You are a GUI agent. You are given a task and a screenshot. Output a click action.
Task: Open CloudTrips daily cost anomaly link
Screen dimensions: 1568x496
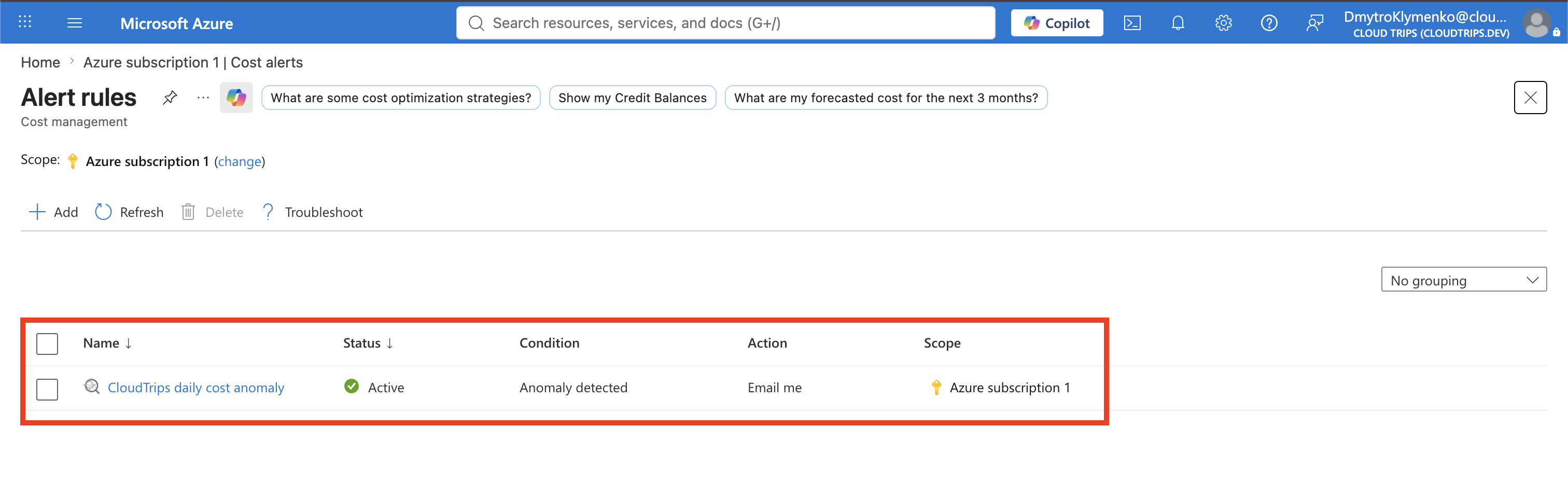coord(196,388)
